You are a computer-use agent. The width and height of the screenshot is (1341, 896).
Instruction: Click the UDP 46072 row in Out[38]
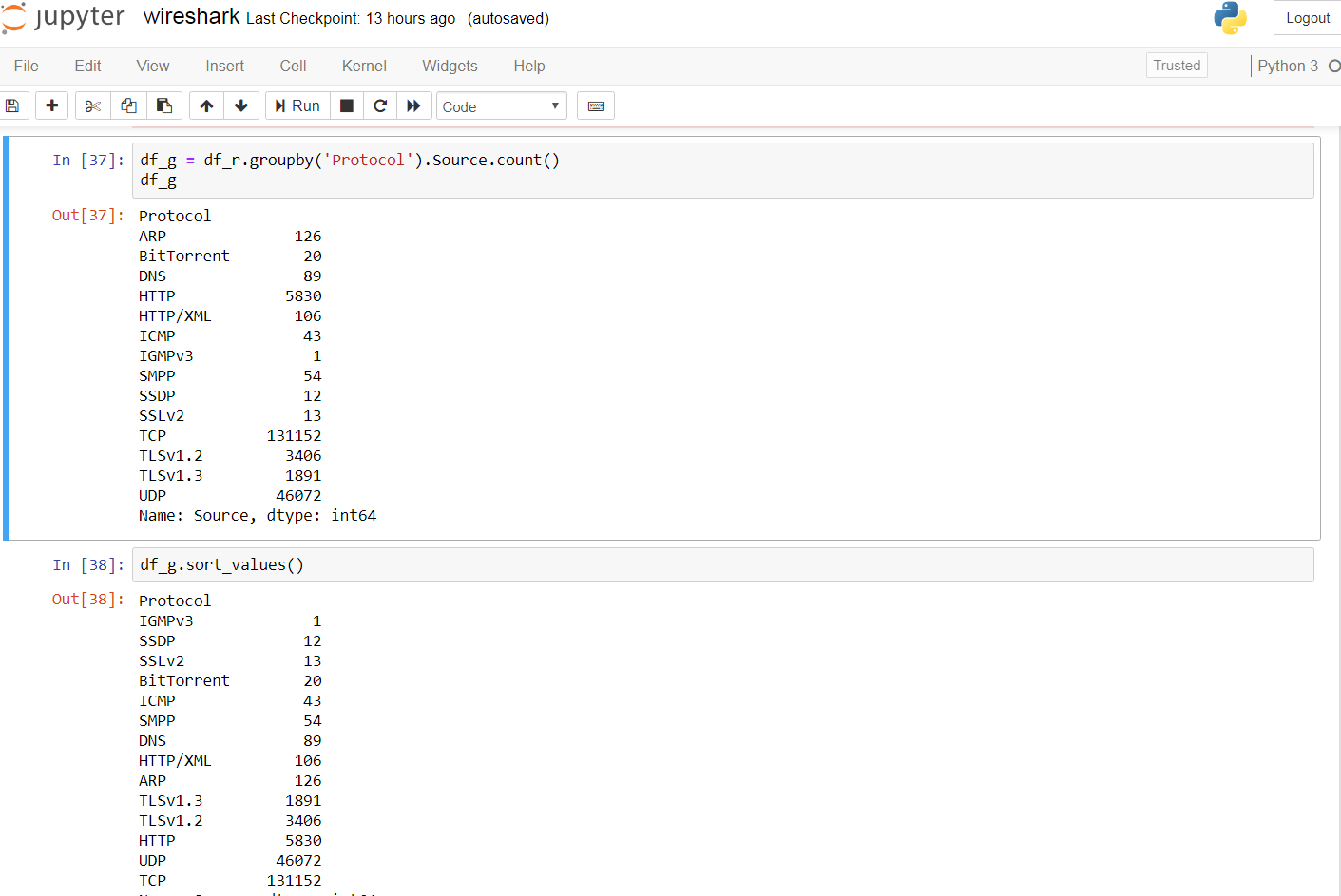[x=230, y=860]
